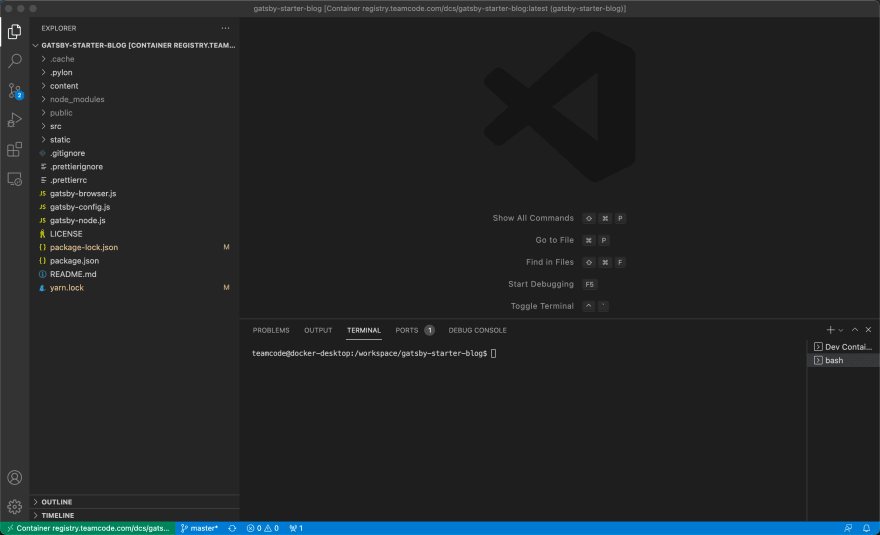Screen dimensions: 880x535
Task: Open the terminal launch profile dropdown arrow
Action: 841,331
